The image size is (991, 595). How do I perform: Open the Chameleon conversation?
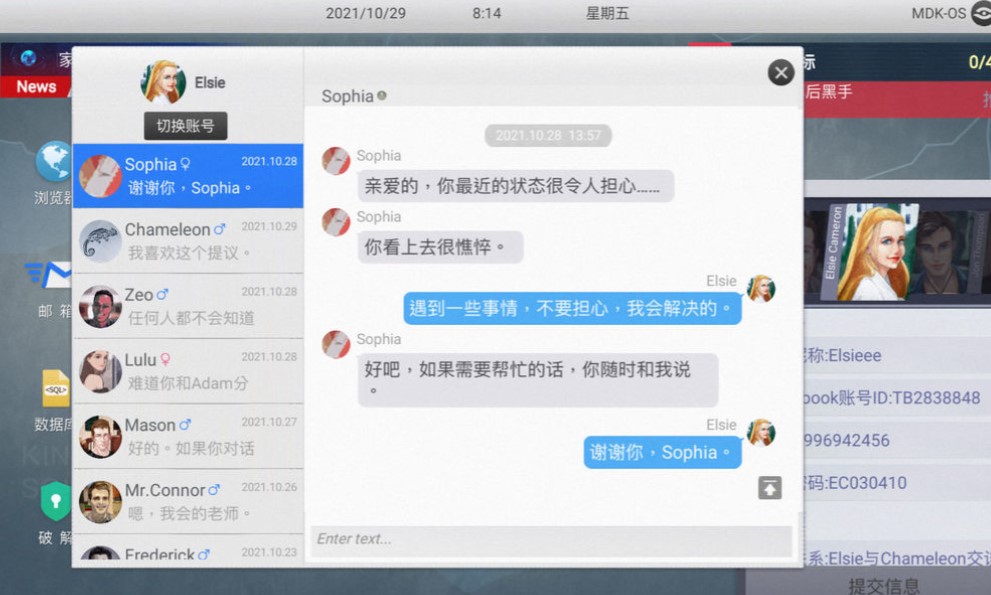pyautogui.click(x=188, y=241)
